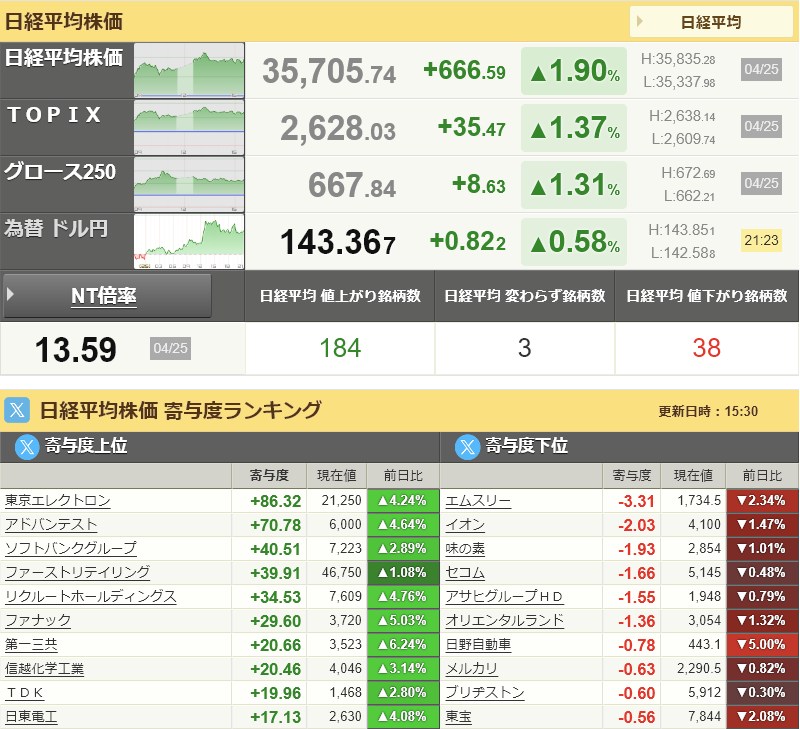800x729 pixels.
Task: Open リクルートホールディングス stock link
Action: coord(91,596)
